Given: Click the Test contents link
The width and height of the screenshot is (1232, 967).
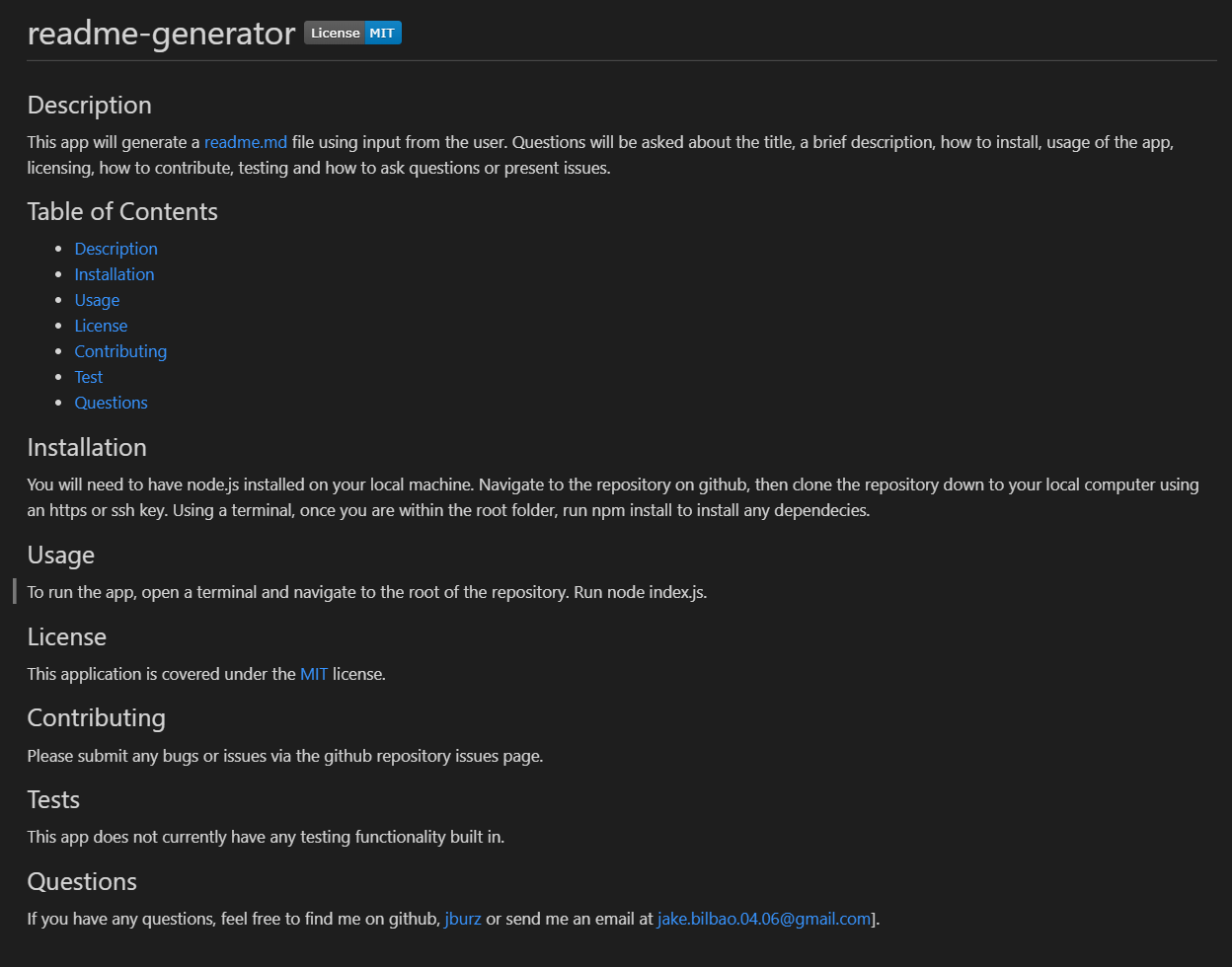Looking at the screenshot, I should tap(89, 377).
